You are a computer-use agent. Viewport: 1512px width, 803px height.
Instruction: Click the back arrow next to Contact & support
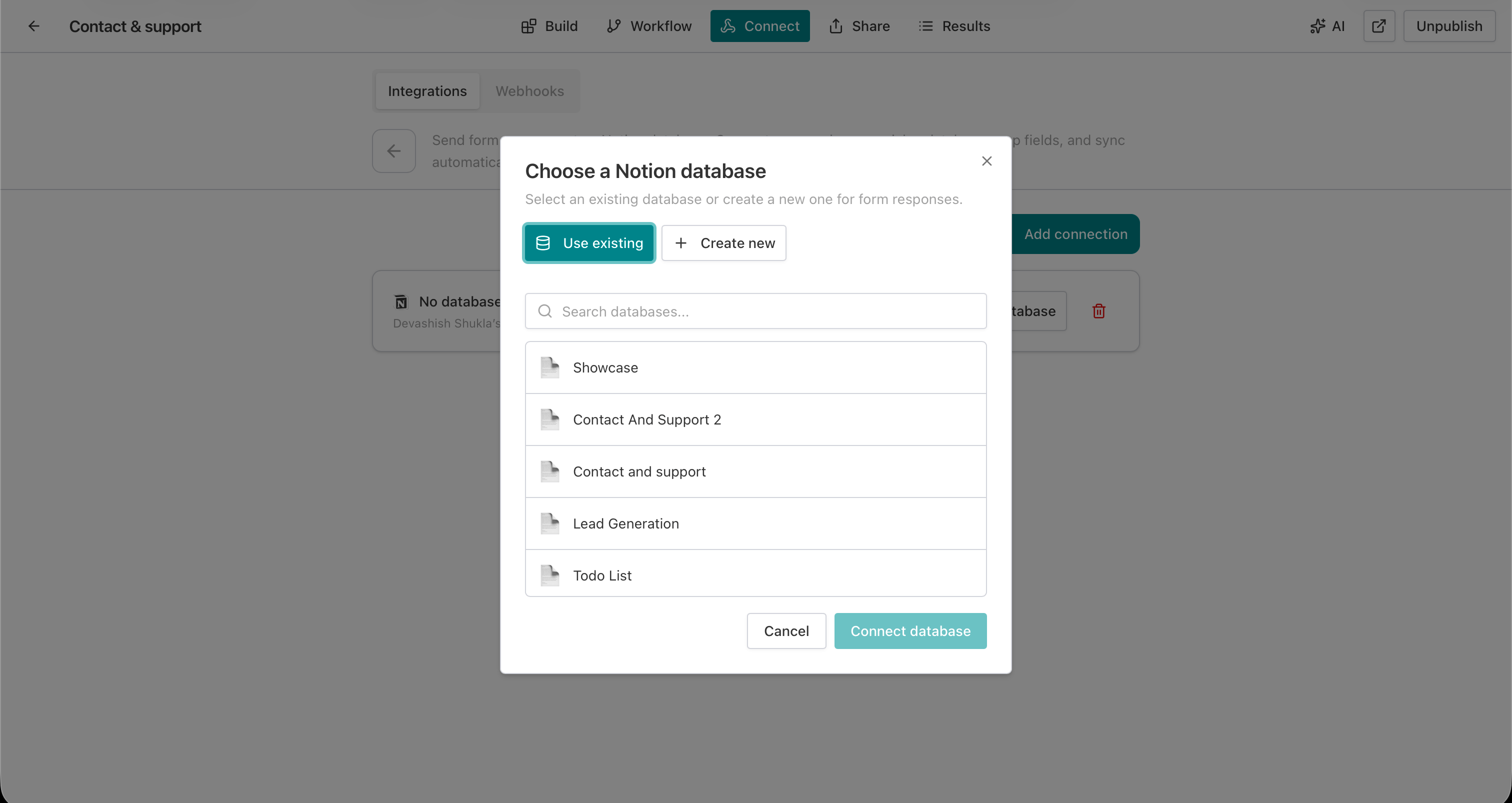coord(33,26)
